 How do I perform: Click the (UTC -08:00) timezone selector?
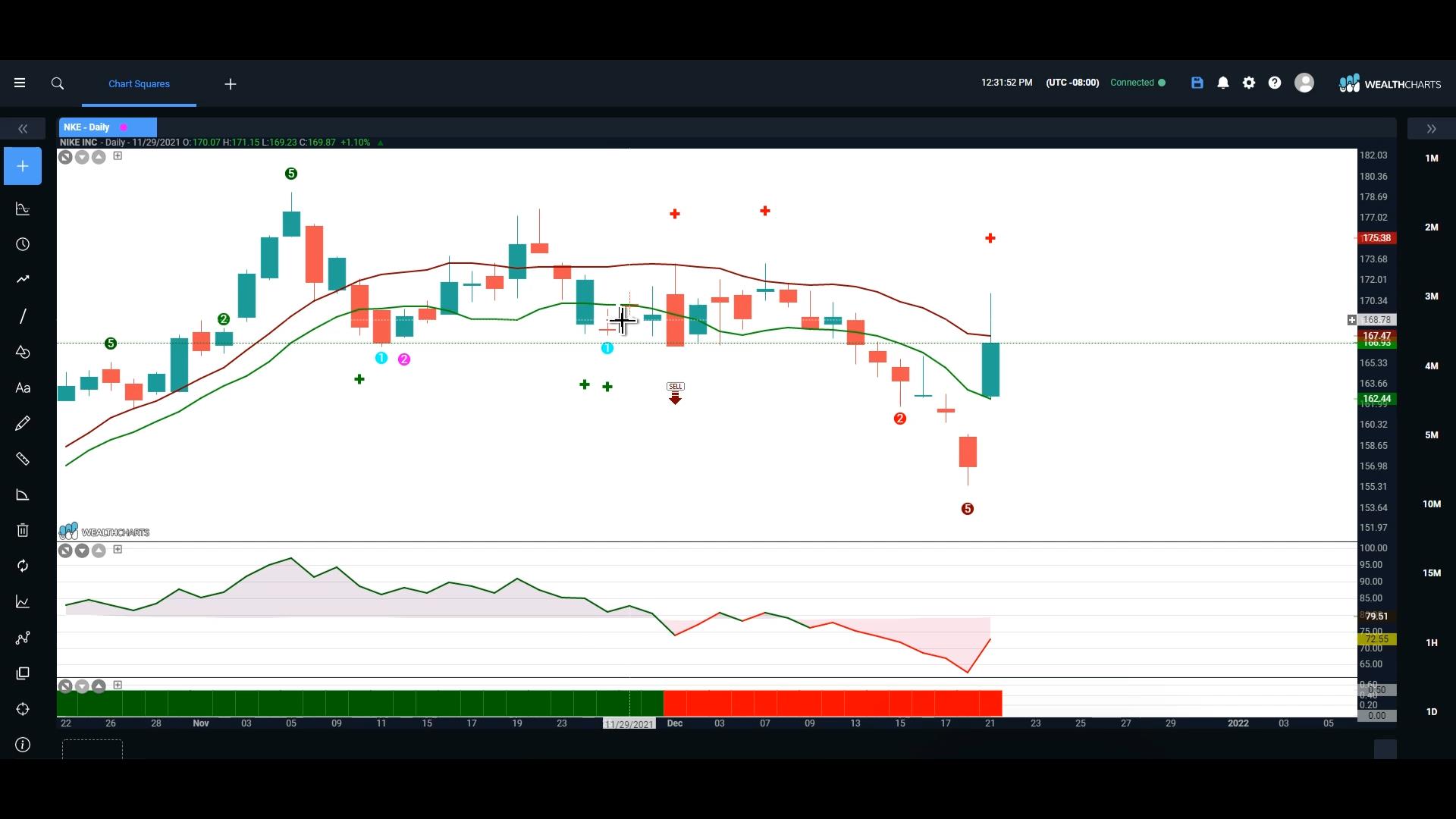[1072, 83]
